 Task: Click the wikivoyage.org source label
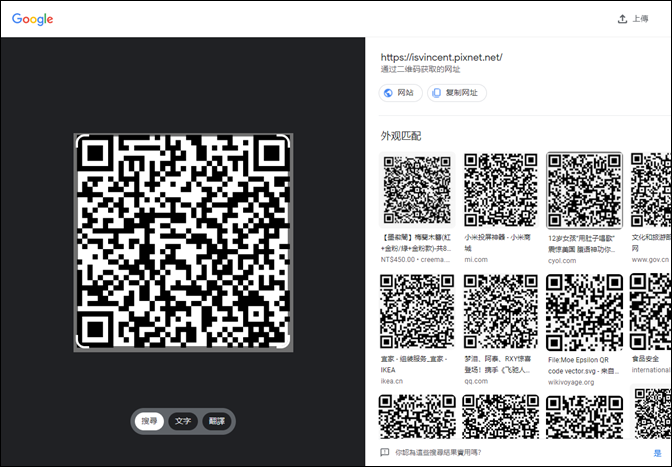coord(571,382)
